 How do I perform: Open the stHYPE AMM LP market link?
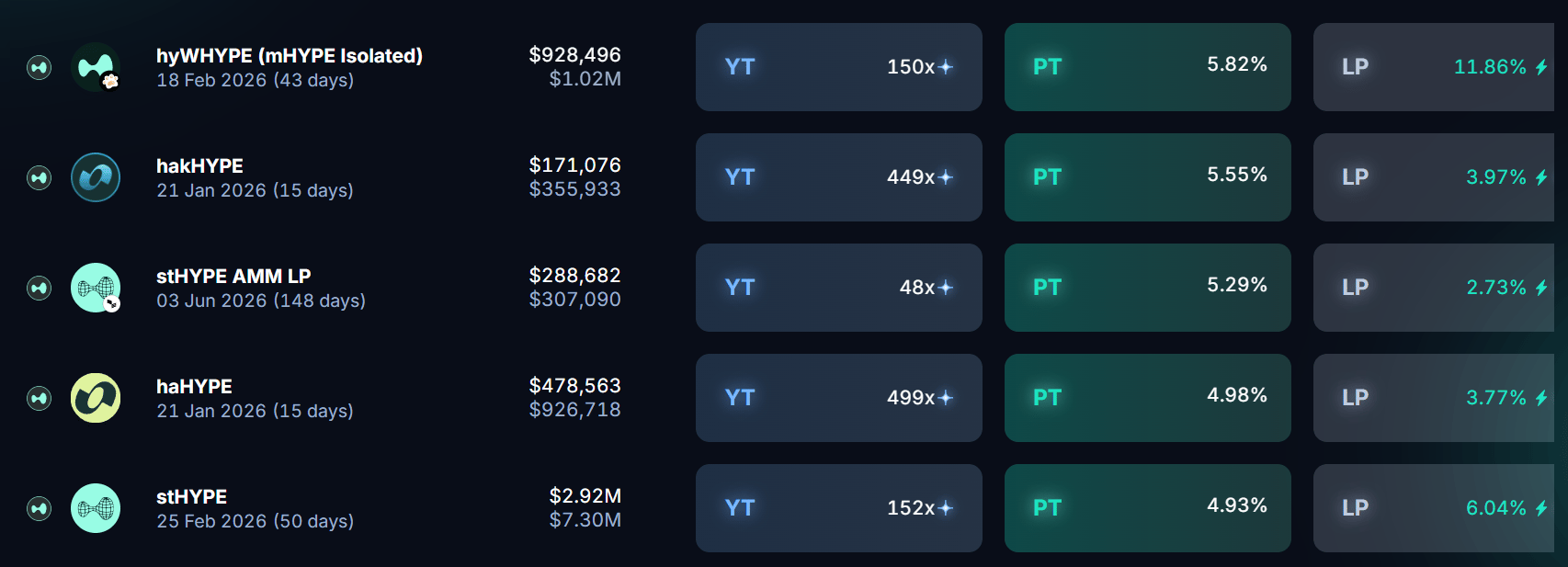[233, 277]
